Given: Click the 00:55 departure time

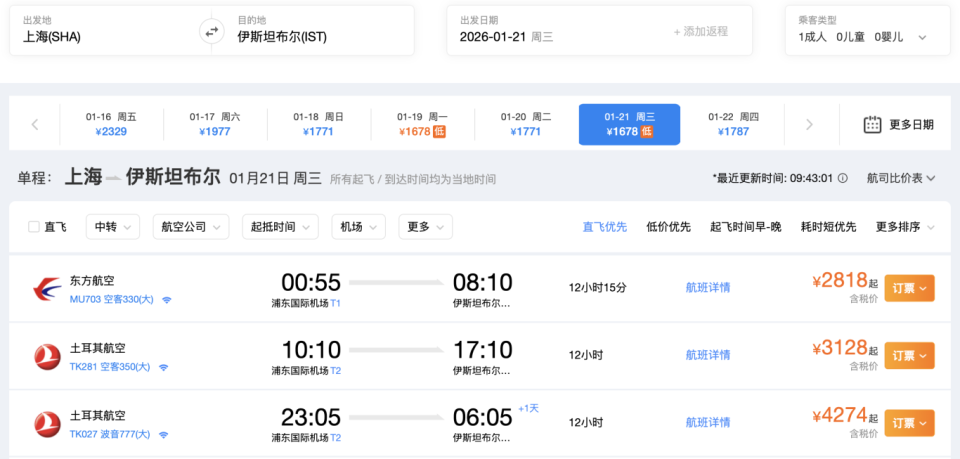Looking at the screenshot, I should pyautogui.click(x=311, y=283).
